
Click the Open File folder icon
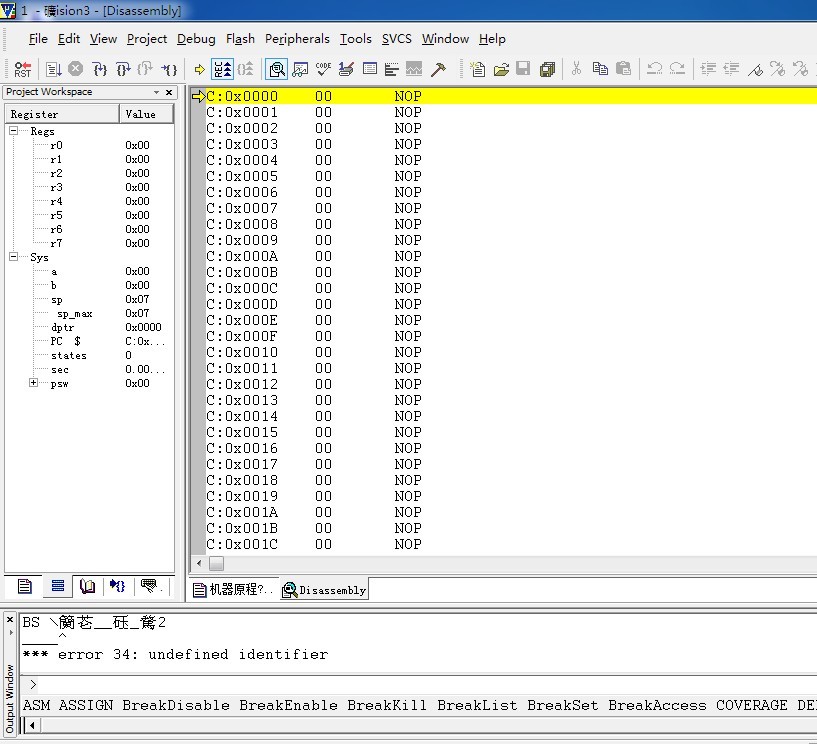(x=500, y=69)
